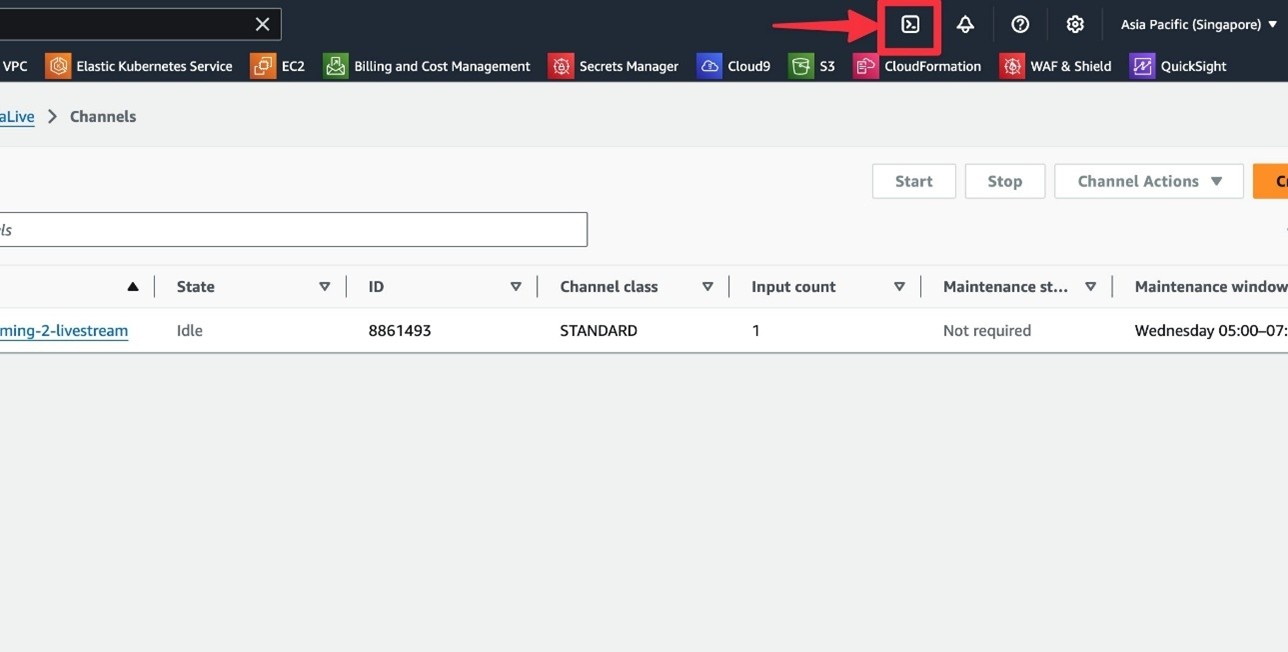The image size is (1288, 652).
Task: Open the Secrets Manager shortcut
Action: coord(614,67)
